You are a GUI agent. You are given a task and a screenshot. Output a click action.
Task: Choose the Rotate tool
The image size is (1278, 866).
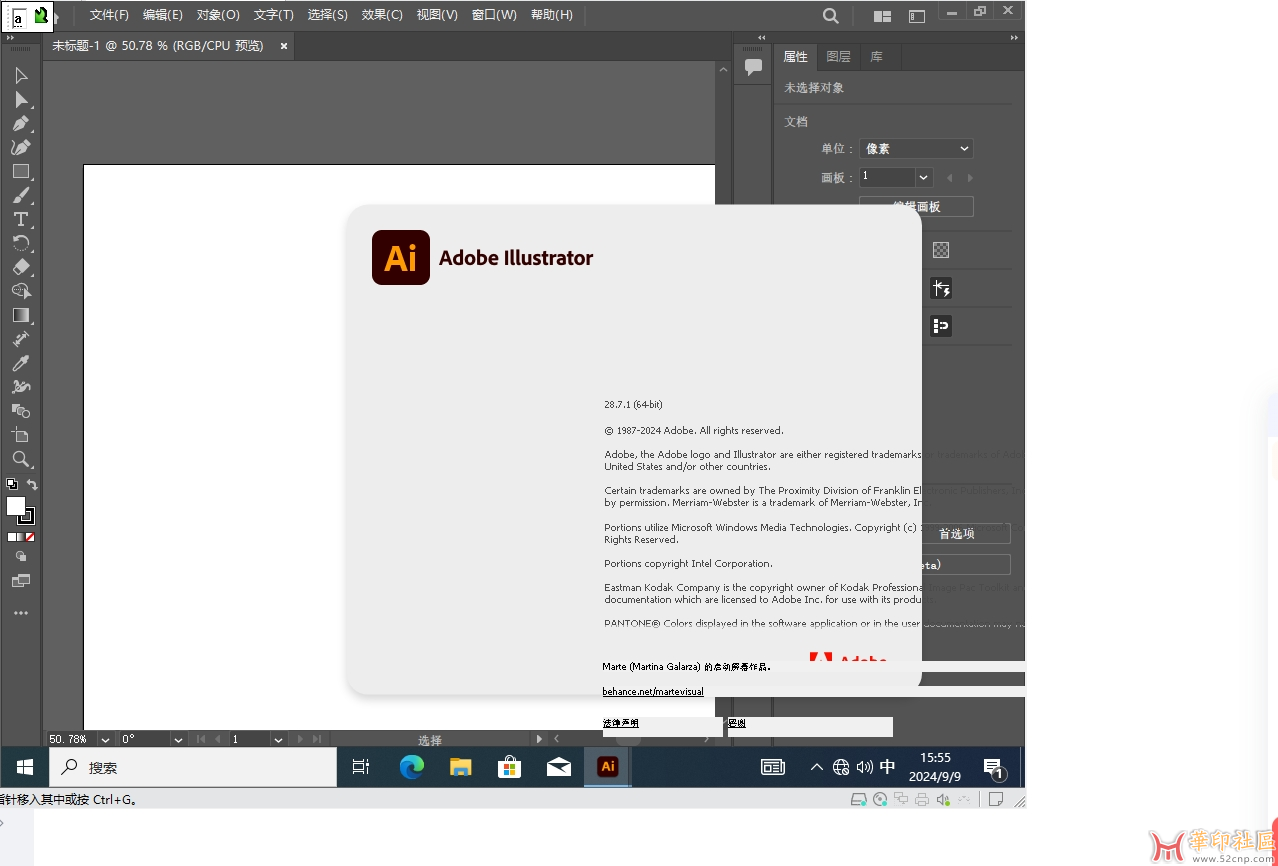pos(21,243)
